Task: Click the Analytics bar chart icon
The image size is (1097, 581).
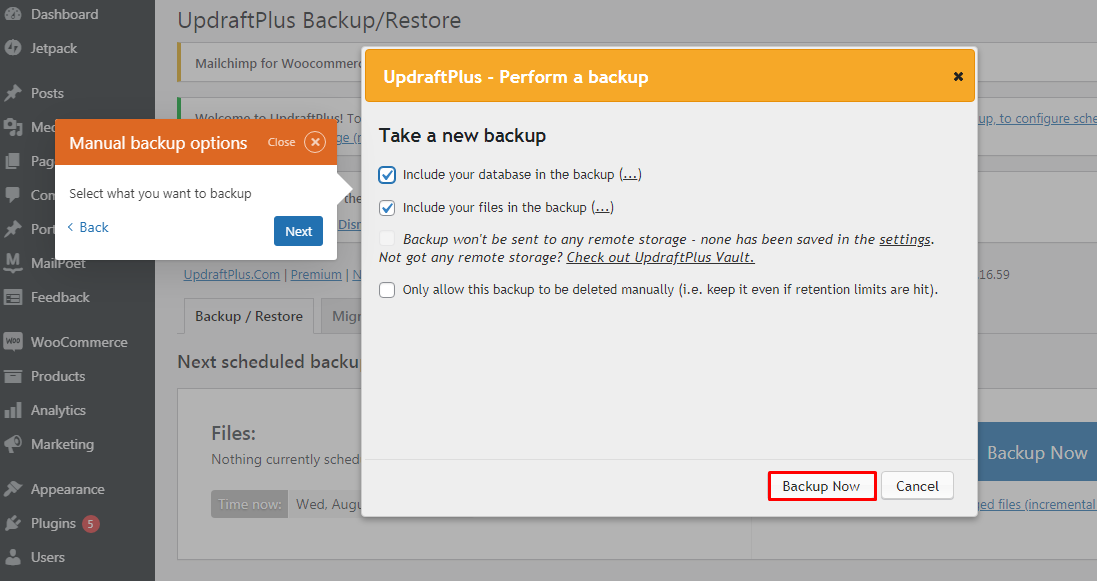Action: [x=13, y=410]
